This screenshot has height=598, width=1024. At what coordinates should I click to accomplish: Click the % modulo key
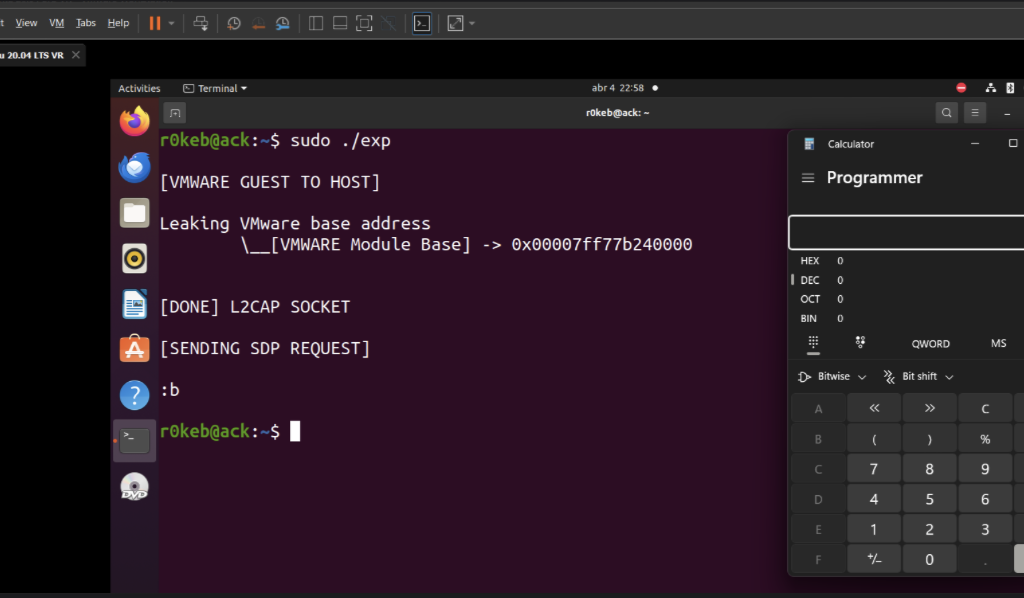(985, 439)
